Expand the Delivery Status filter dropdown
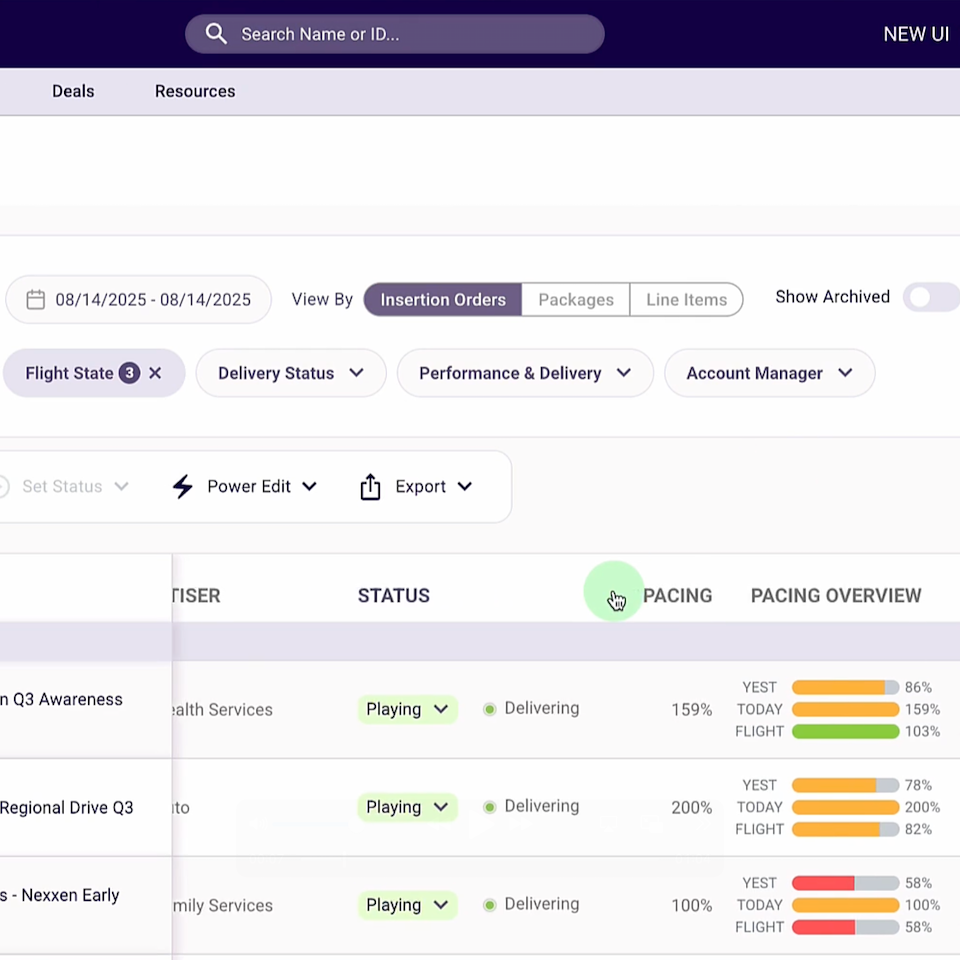 coord(290,373)
